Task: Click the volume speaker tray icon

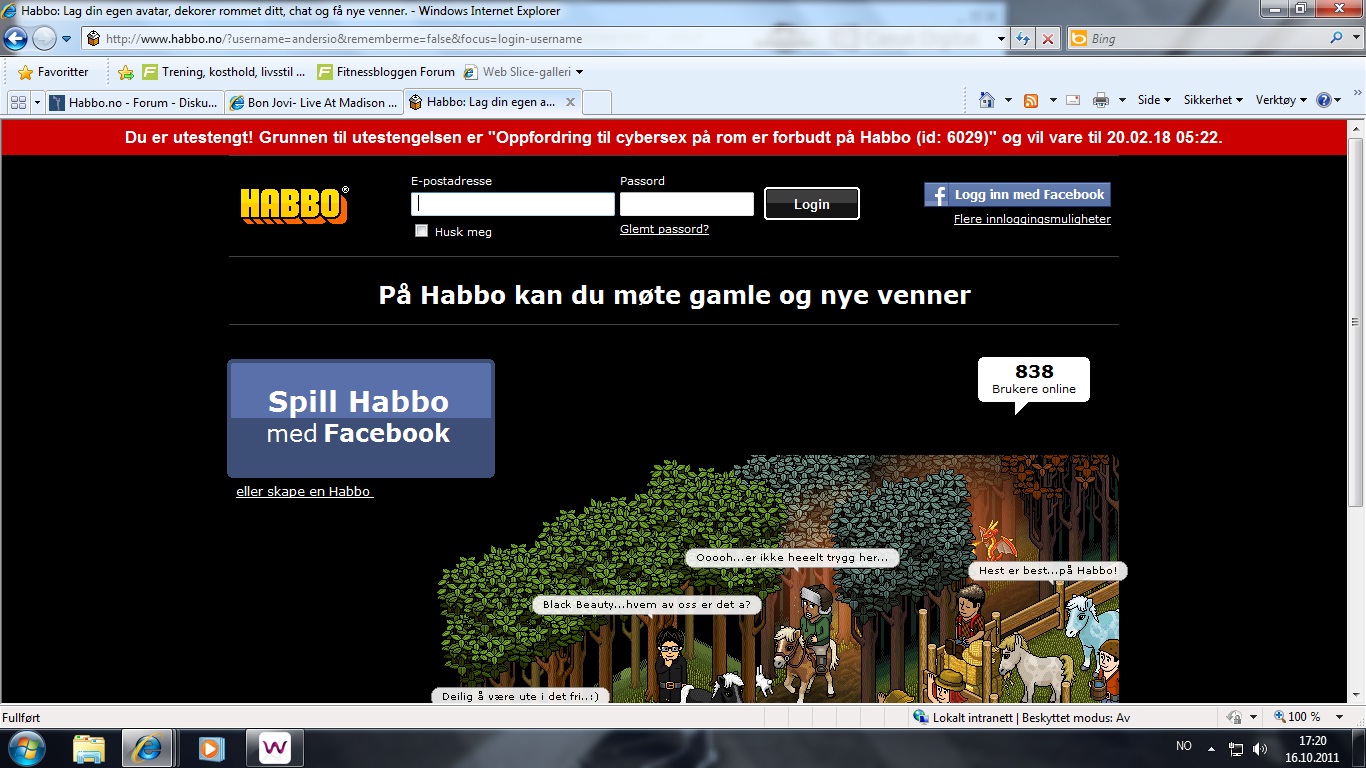Action: (1260, 748)
